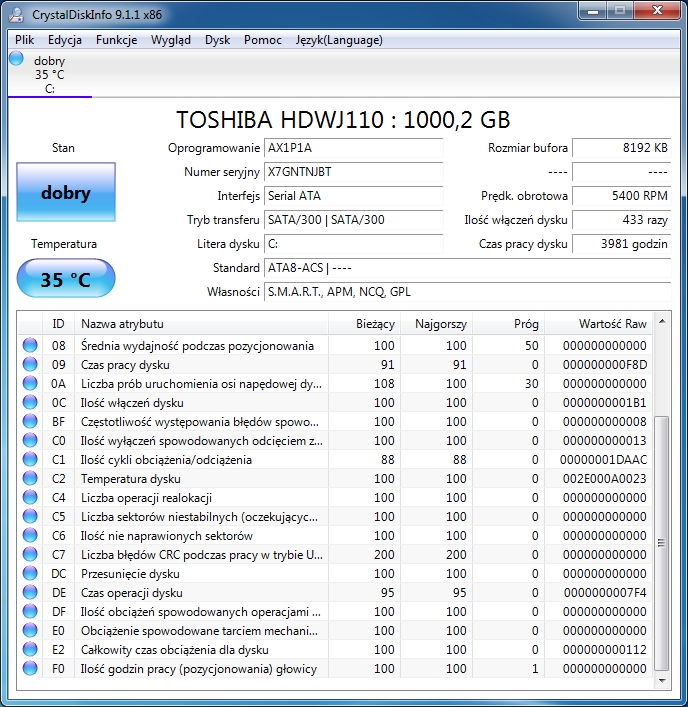The height and width of the screenshot is (707, 688).
Task: Click the status orb for attribute BF
Action: click(x=30, y=422)
